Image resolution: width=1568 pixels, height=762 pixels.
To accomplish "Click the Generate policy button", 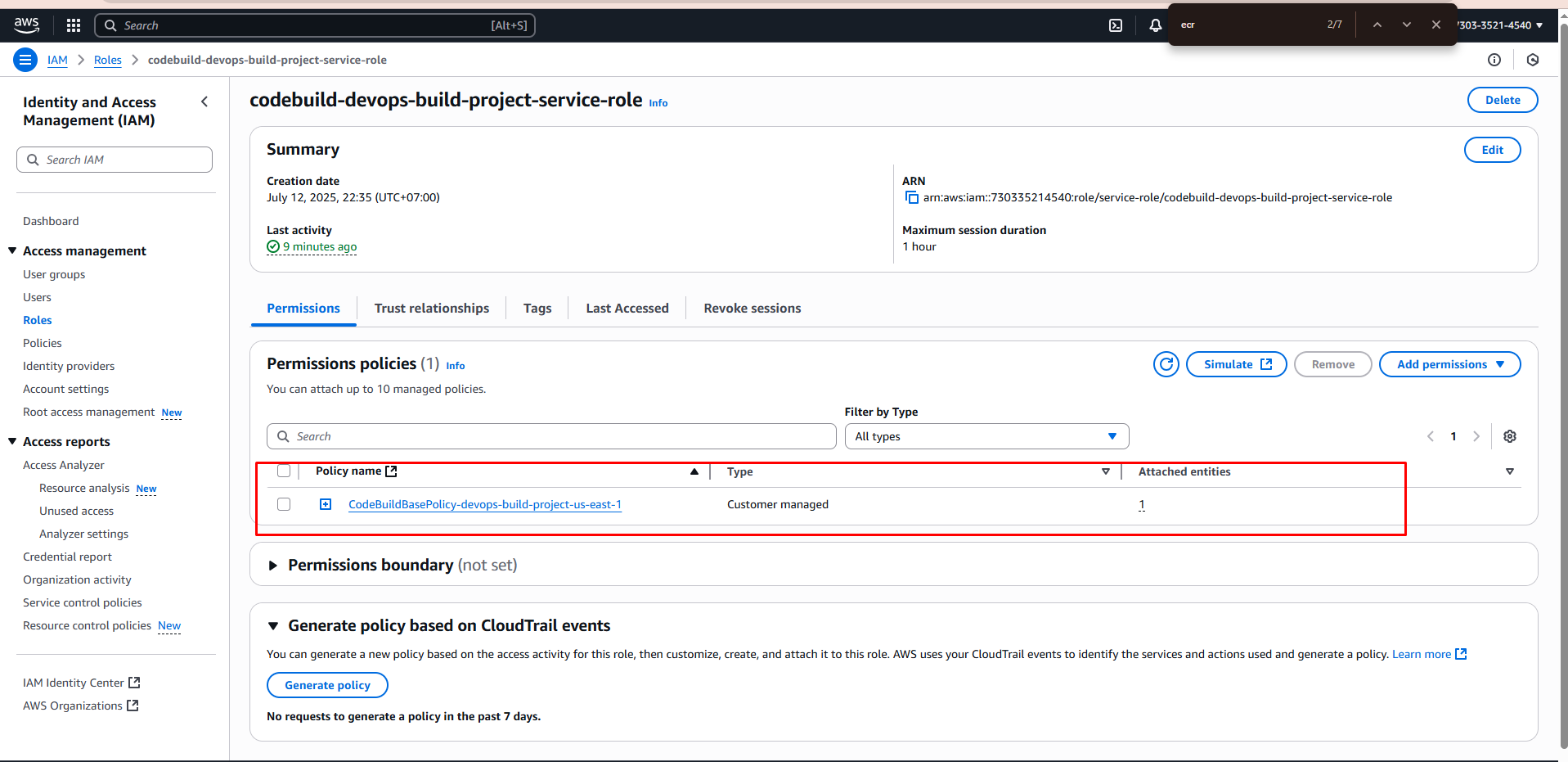I will 327,685.
